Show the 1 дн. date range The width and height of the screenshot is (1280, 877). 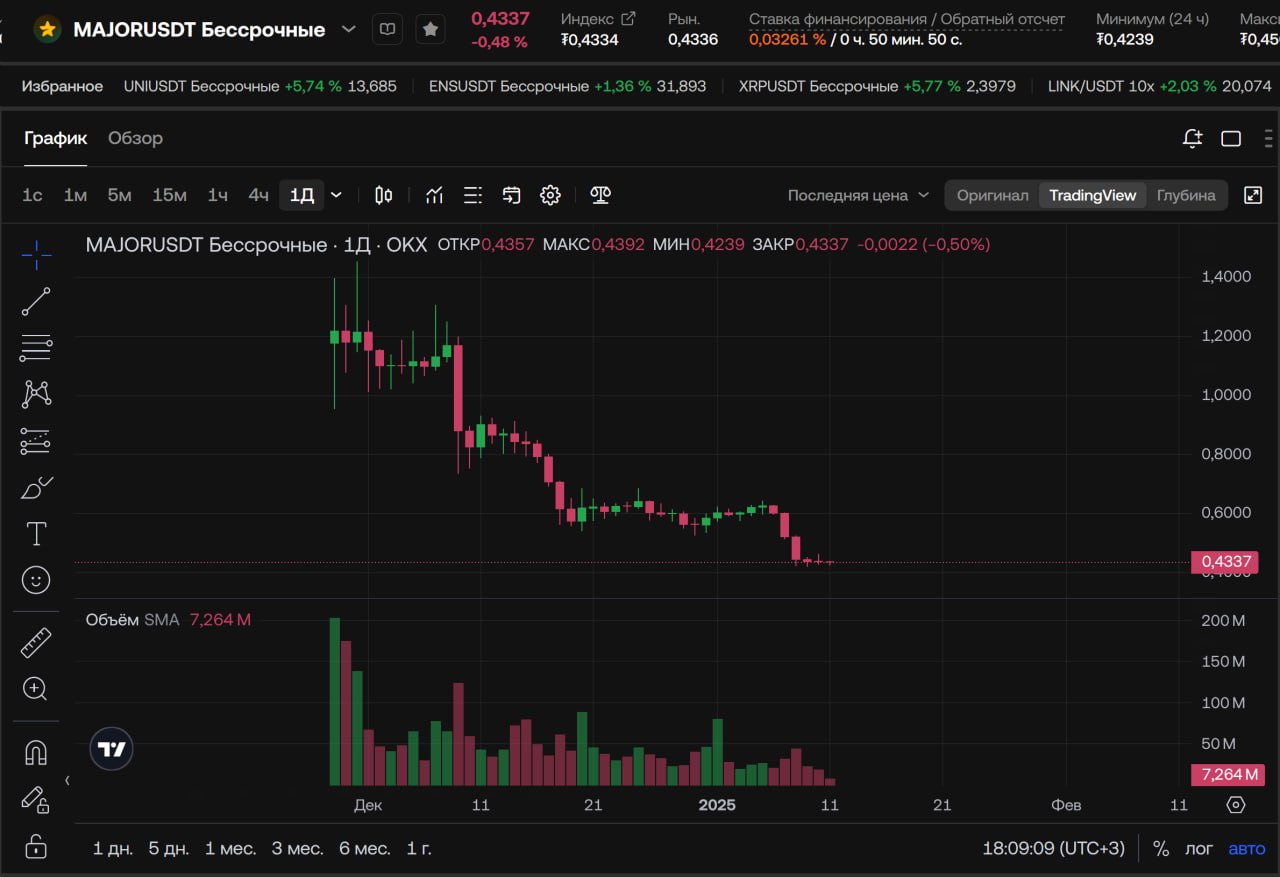pyautogui.click(x=113, y=848)
